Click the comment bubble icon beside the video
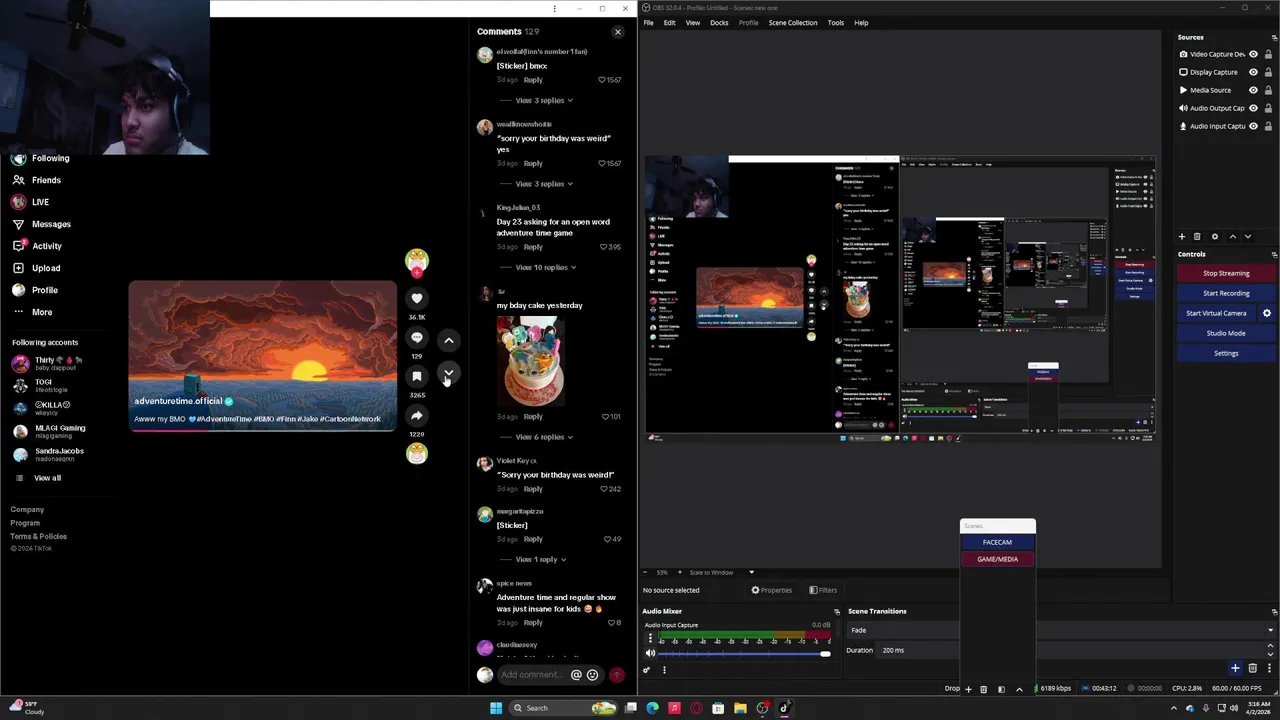Image resolution: width=1280 pixels, height=720 pixels. click(417, 337)
